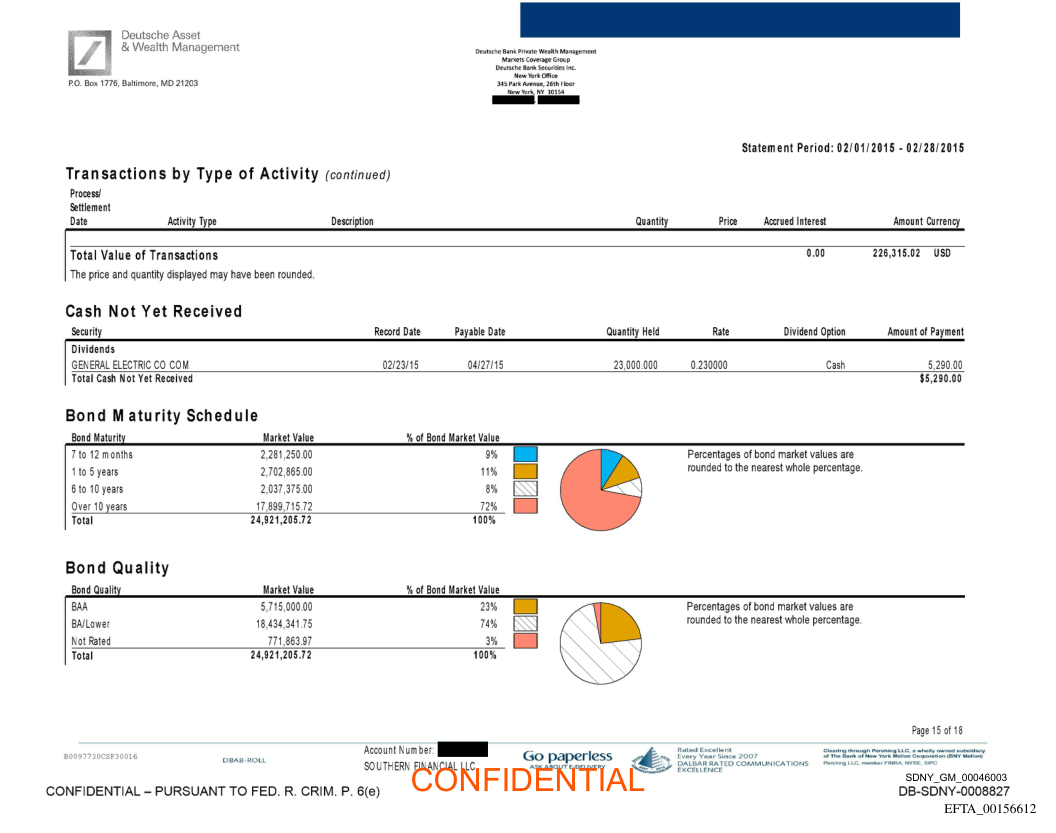Select the salmon Not Rated swatch

[525, 640]
